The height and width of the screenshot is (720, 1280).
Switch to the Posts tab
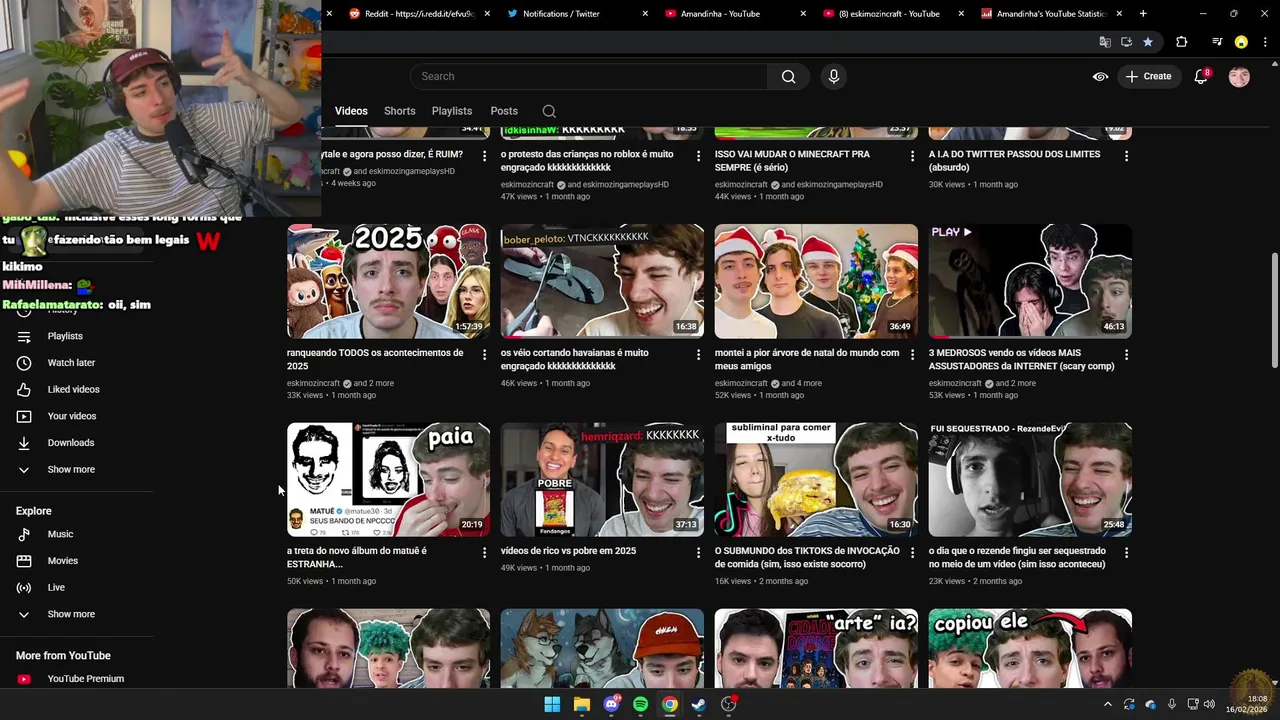click(504, 111)
